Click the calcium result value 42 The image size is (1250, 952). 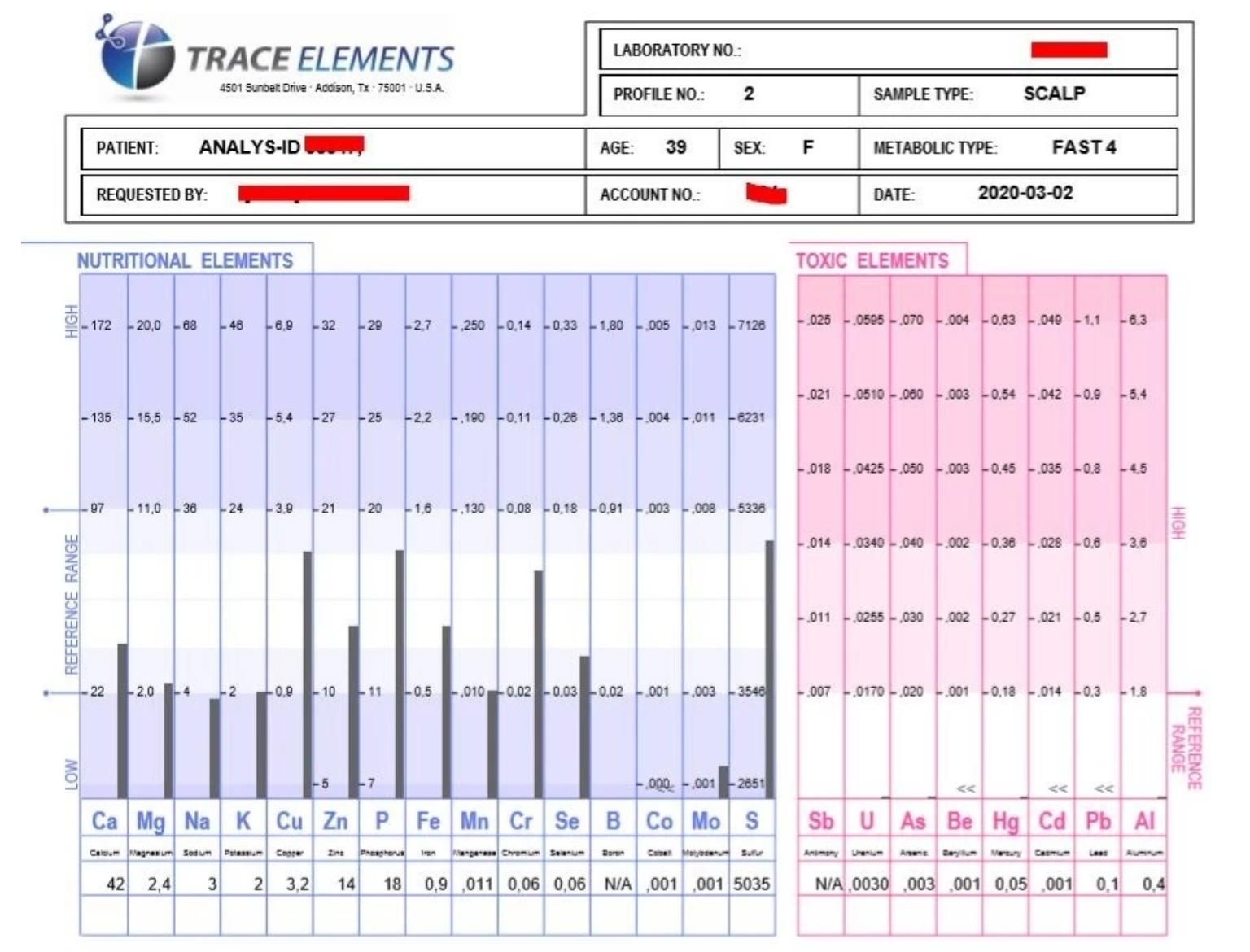click(x=116, y=884)
